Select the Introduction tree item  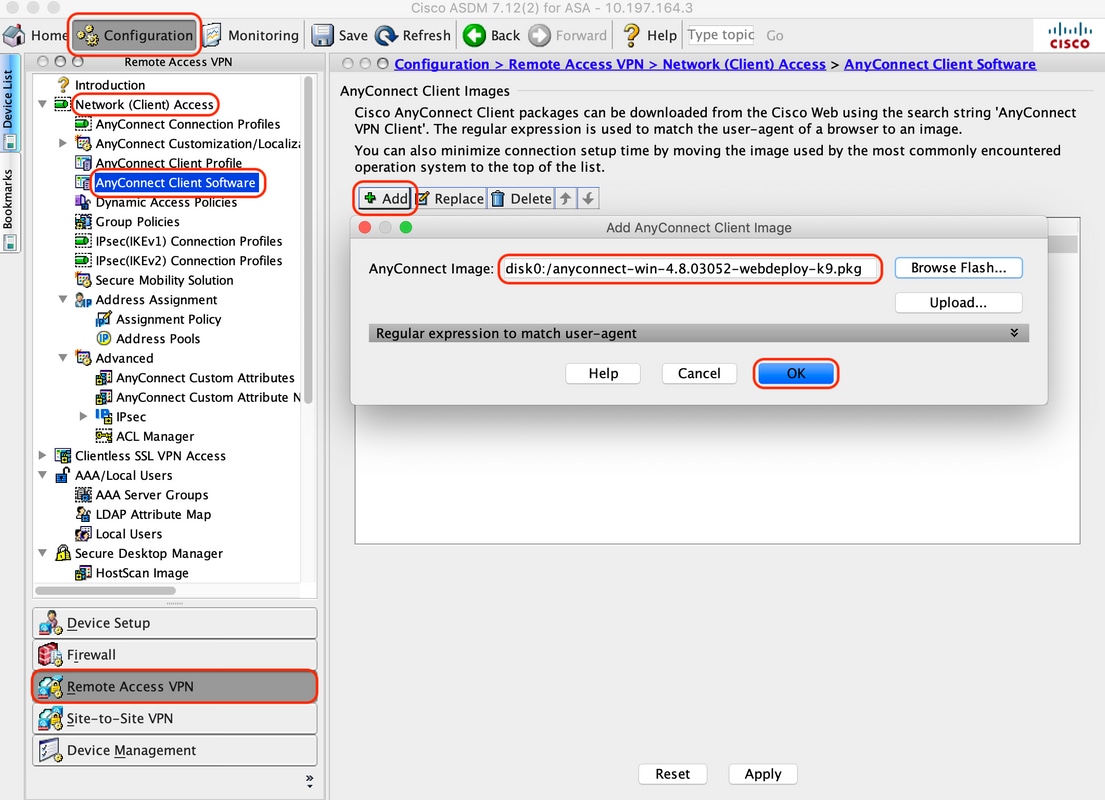[x=109, y=85]
